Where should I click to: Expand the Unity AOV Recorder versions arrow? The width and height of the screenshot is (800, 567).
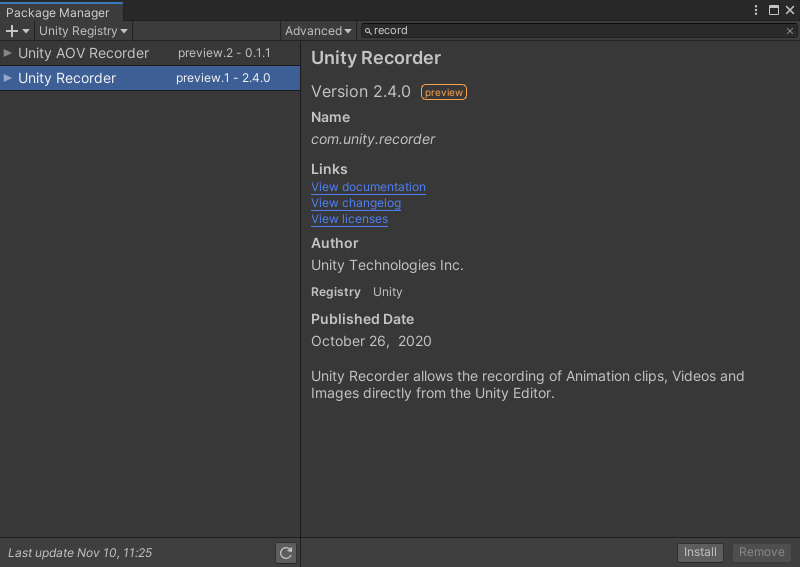click(x=7, y=53)
